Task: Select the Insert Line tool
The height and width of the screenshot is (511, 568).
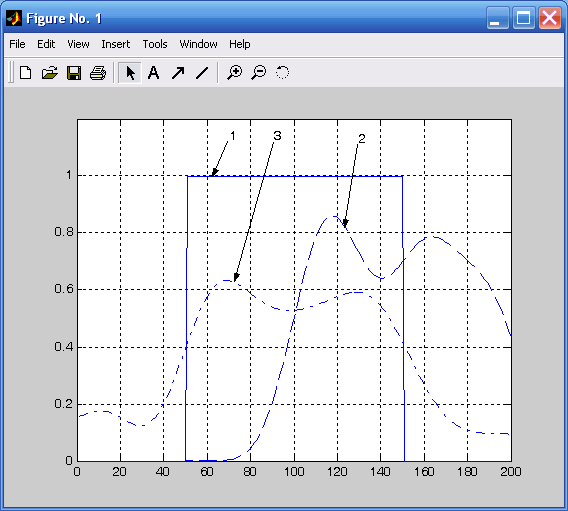Action: pos(202,73)
